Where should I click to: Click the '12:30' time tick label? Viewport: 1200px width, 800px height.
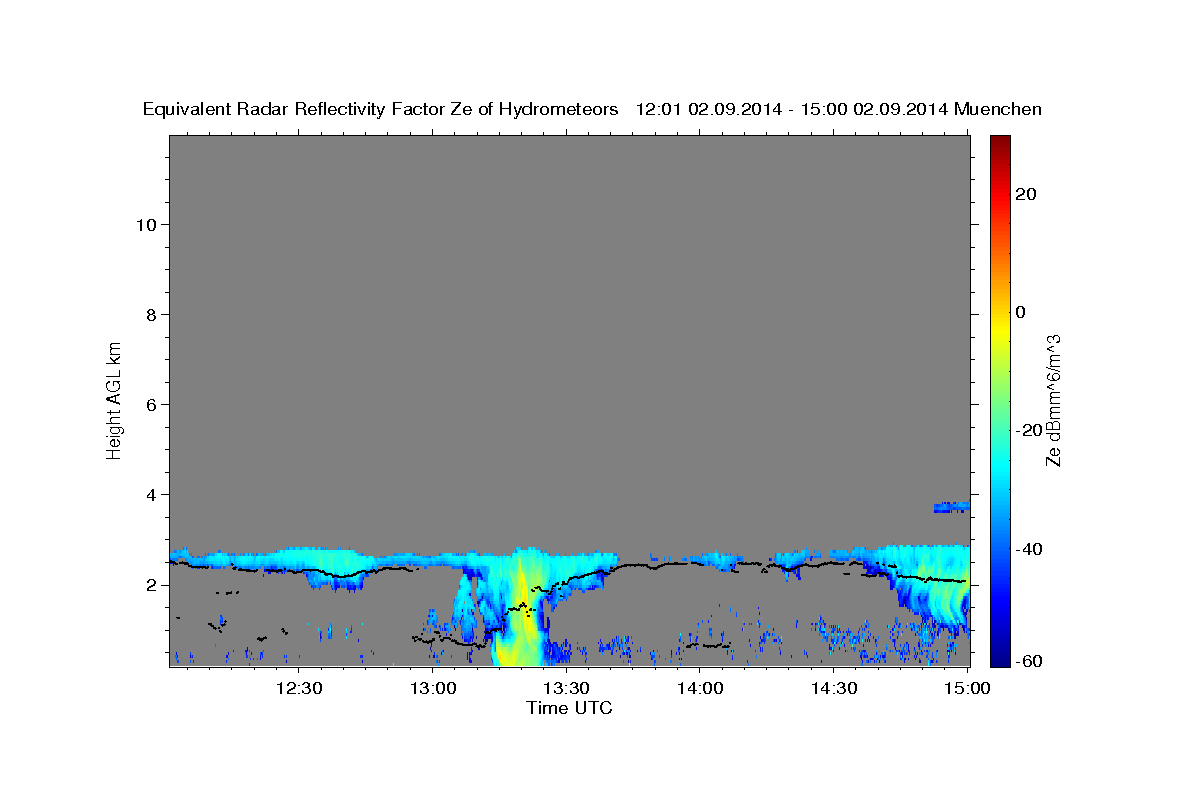point(299,688)
